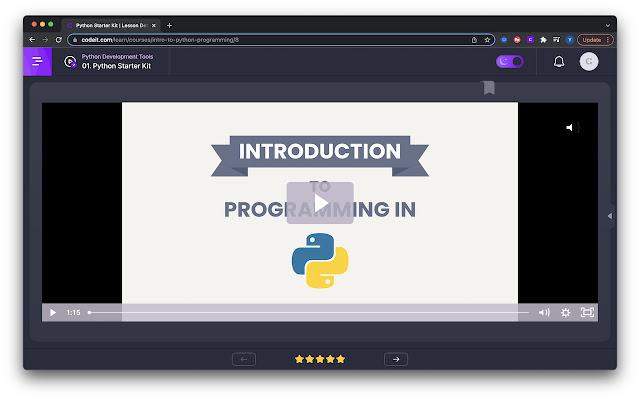Close the Python Starter Kit tab
Image resolution: width=640 pixels, height=400 pixels.
[154, 25]
